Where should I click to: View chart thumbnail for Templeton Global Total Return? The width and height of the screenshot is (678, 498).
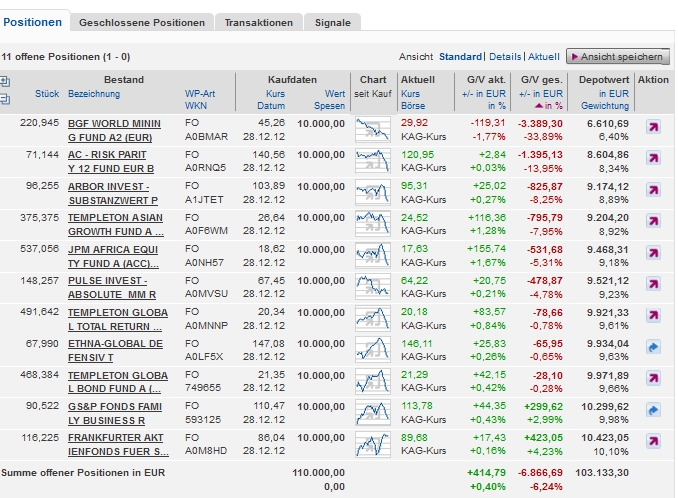[x=373, y=318]
